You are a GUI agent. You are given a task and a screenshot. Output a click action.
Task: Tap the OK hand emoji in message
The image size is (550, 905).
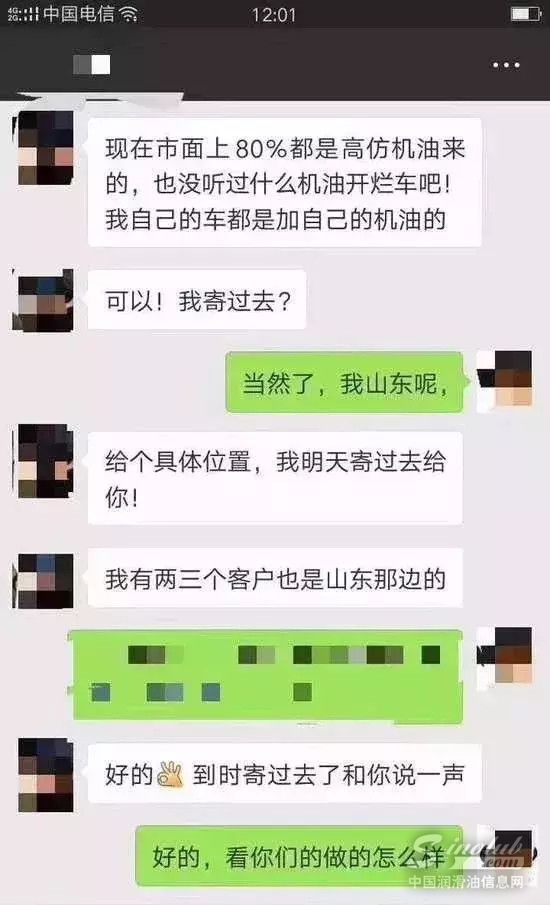[170, 774]
